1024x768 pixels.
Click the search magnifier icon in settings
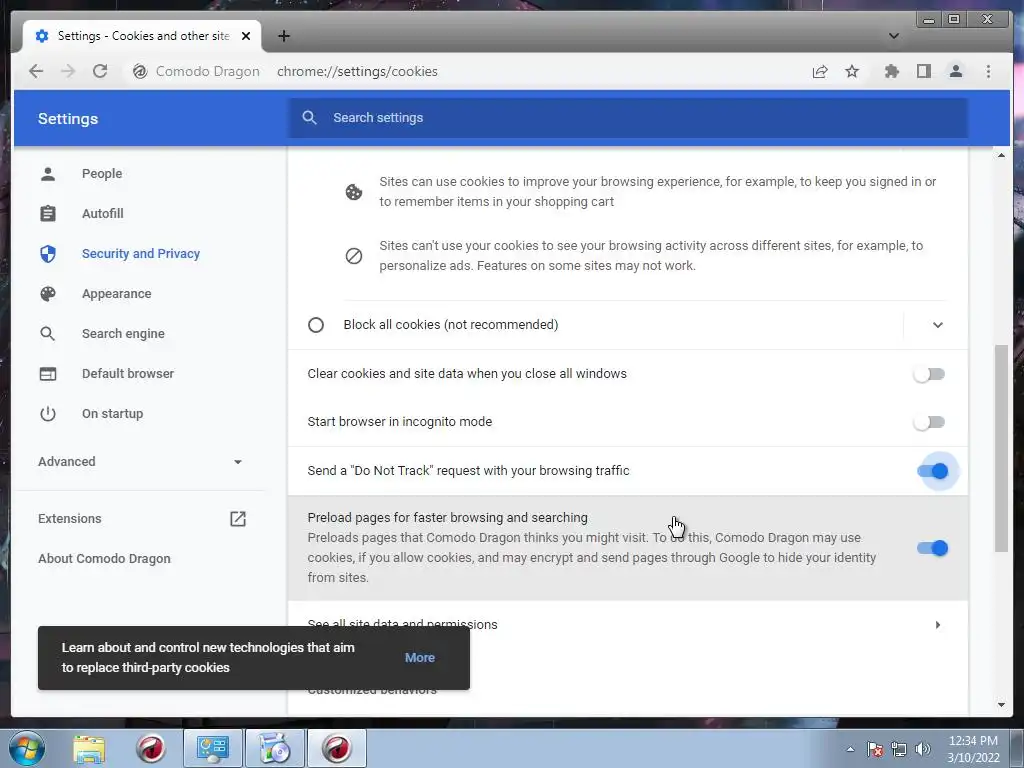pyautogui.click(x=310, y=118)
